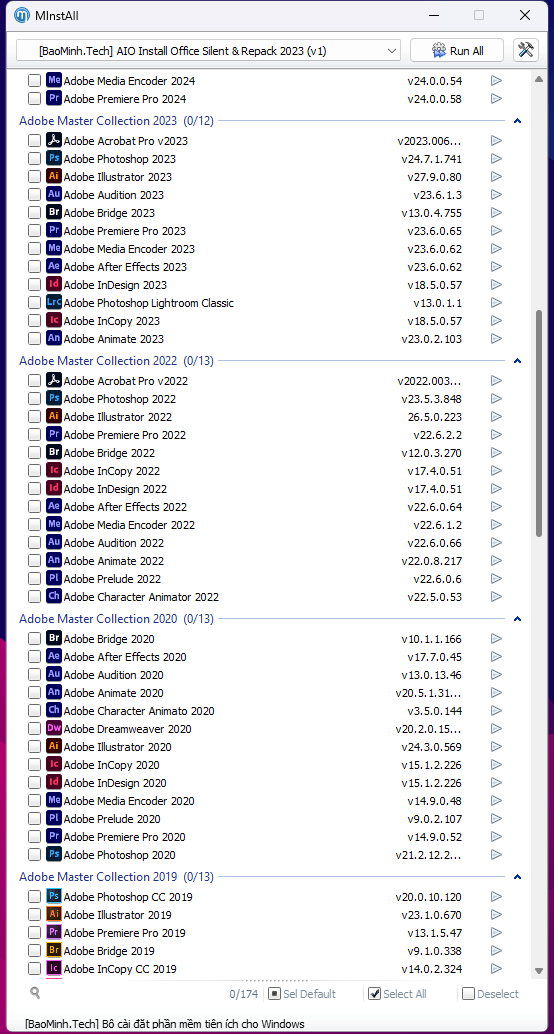Tick the Adobe Premiere Pro 2023 checkbox
This screenshot has width=554, height=1034.
click(x=34, y=231)
